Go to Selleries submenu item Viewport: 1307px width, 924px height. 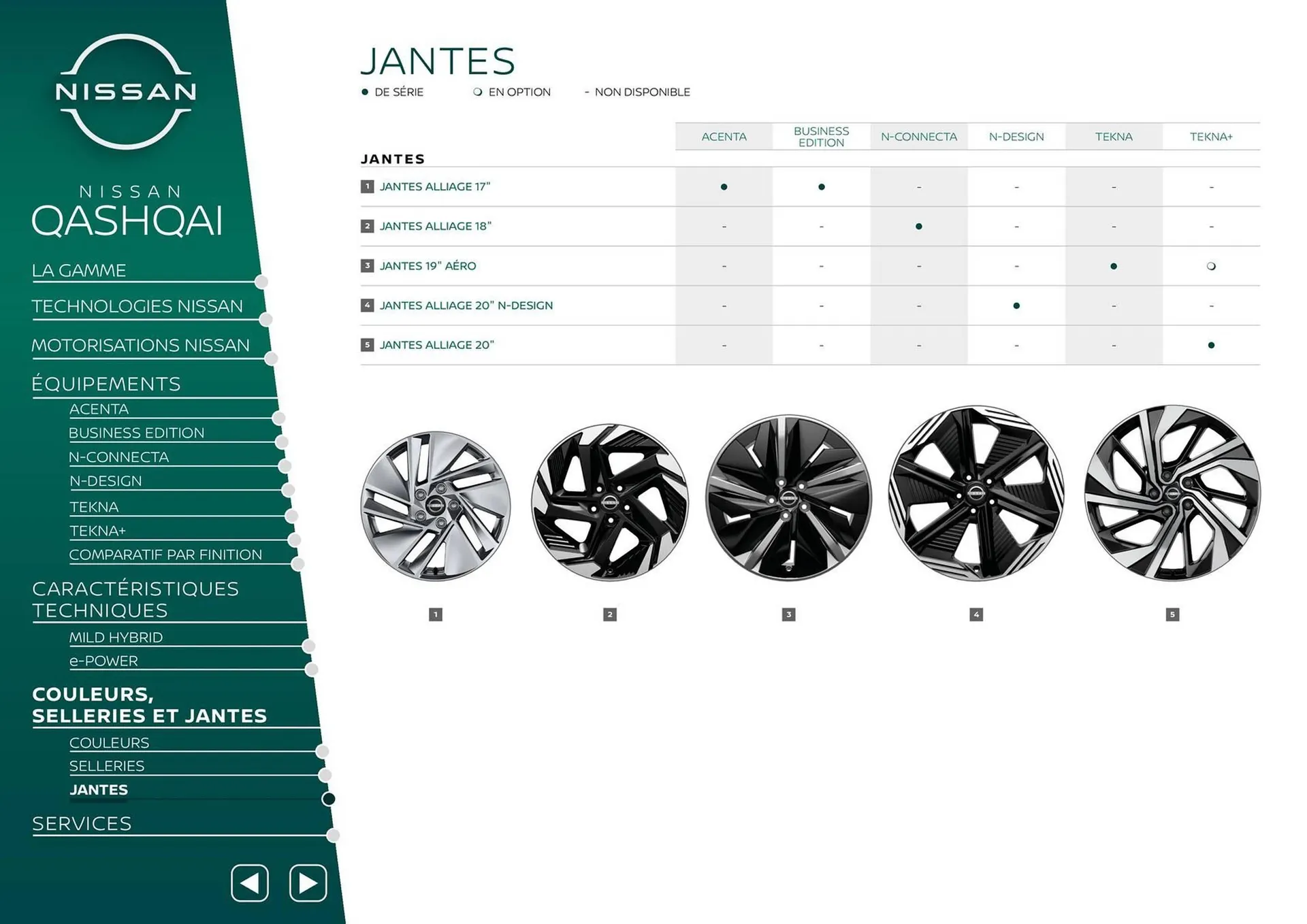[x=107, y=766]
